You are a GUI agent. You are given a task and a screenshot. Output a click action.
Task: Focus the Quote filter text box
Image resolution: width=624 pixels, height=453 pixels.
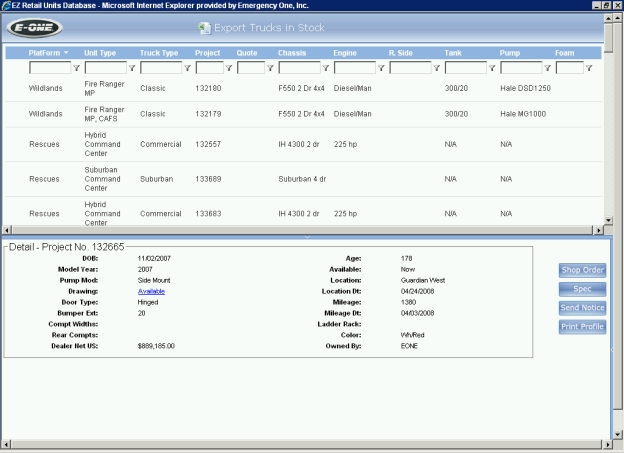tap(251, 68)
